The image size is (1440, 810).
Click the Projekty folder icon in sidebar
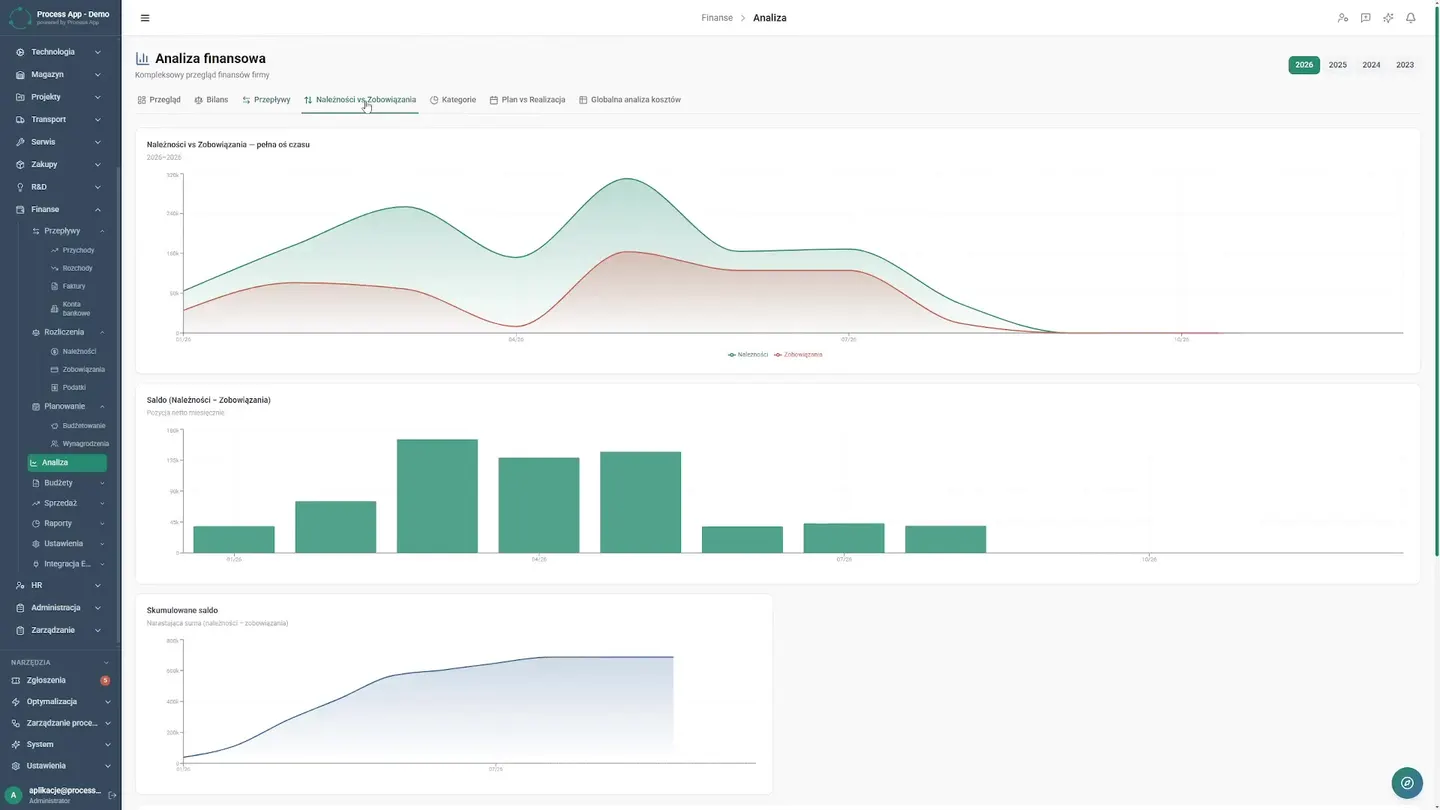pyautogui.click(x=20, y=97)
